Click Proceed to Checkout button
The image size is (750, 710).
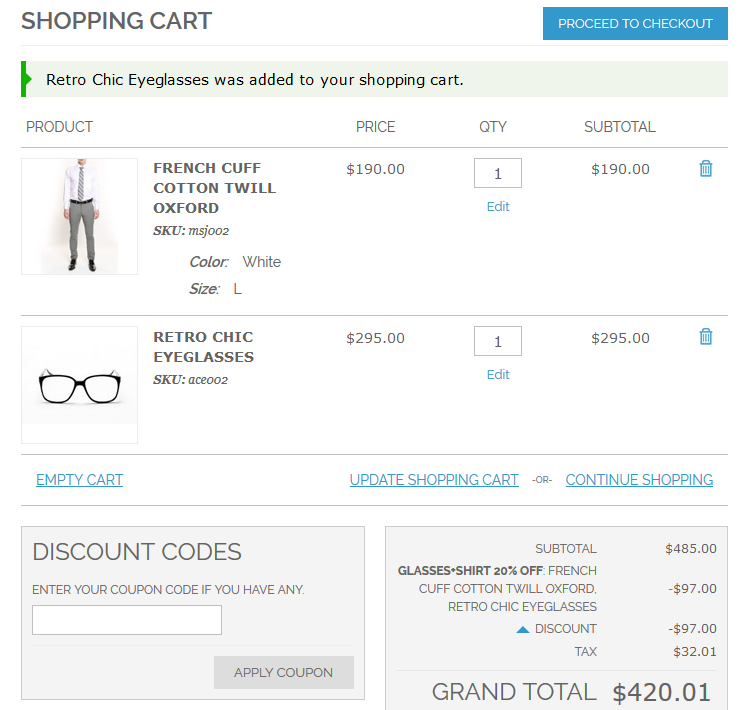(x=635, y=24)
